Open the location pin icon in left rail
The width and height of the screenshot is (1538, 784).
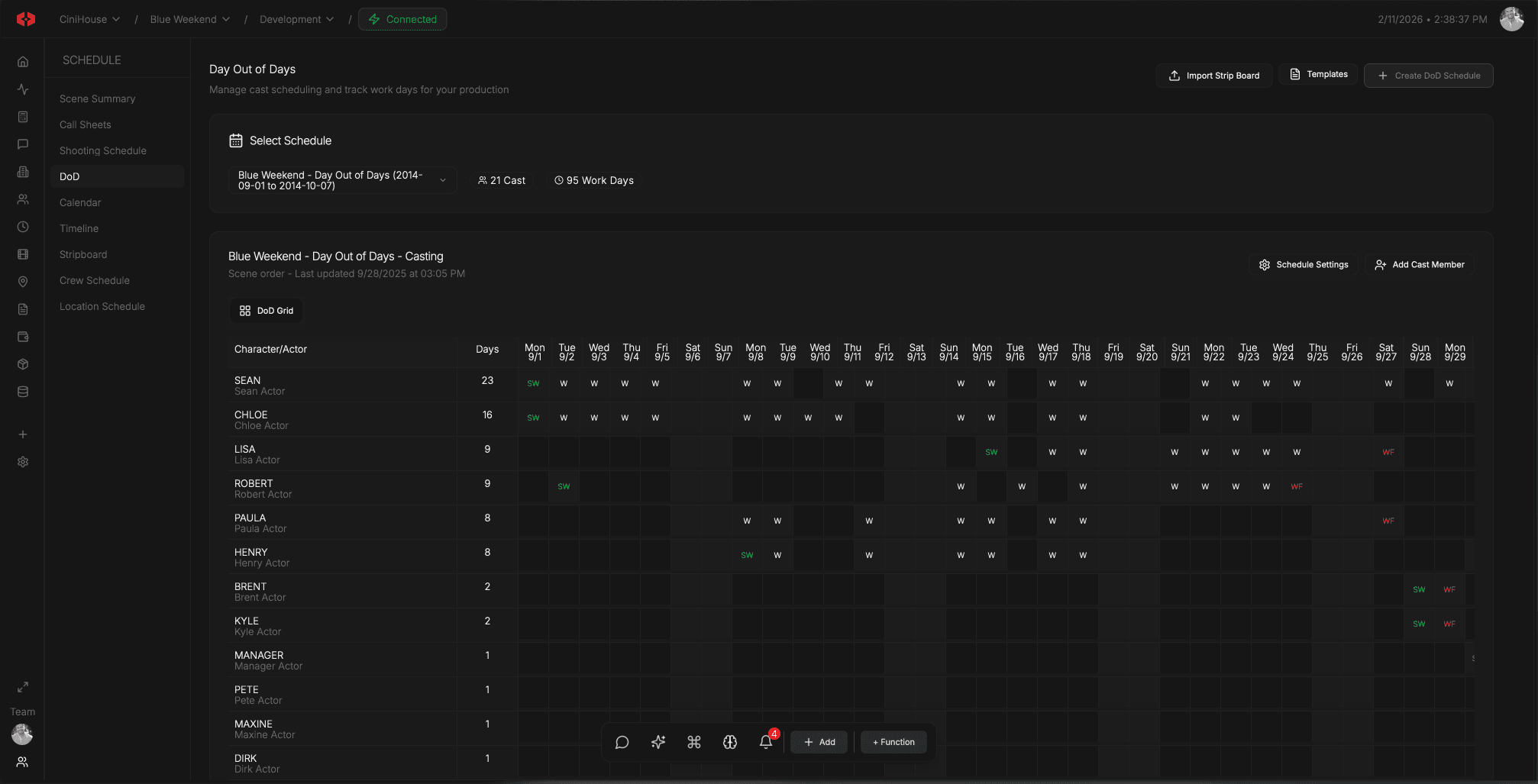(x=23, y=282)
